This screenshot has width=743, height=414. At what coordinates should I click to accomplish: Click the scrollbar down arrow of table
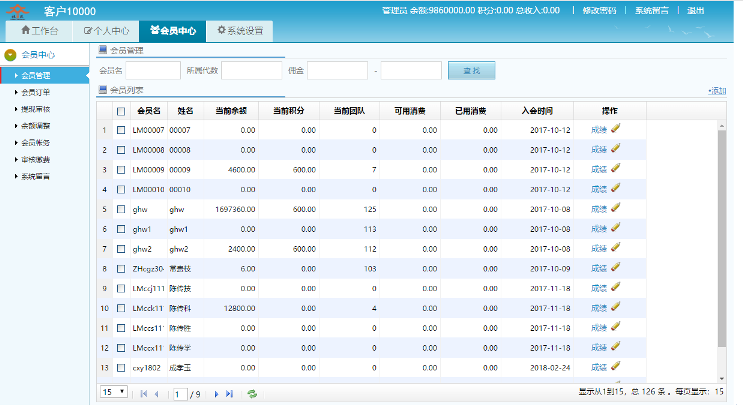click(722, 378)
